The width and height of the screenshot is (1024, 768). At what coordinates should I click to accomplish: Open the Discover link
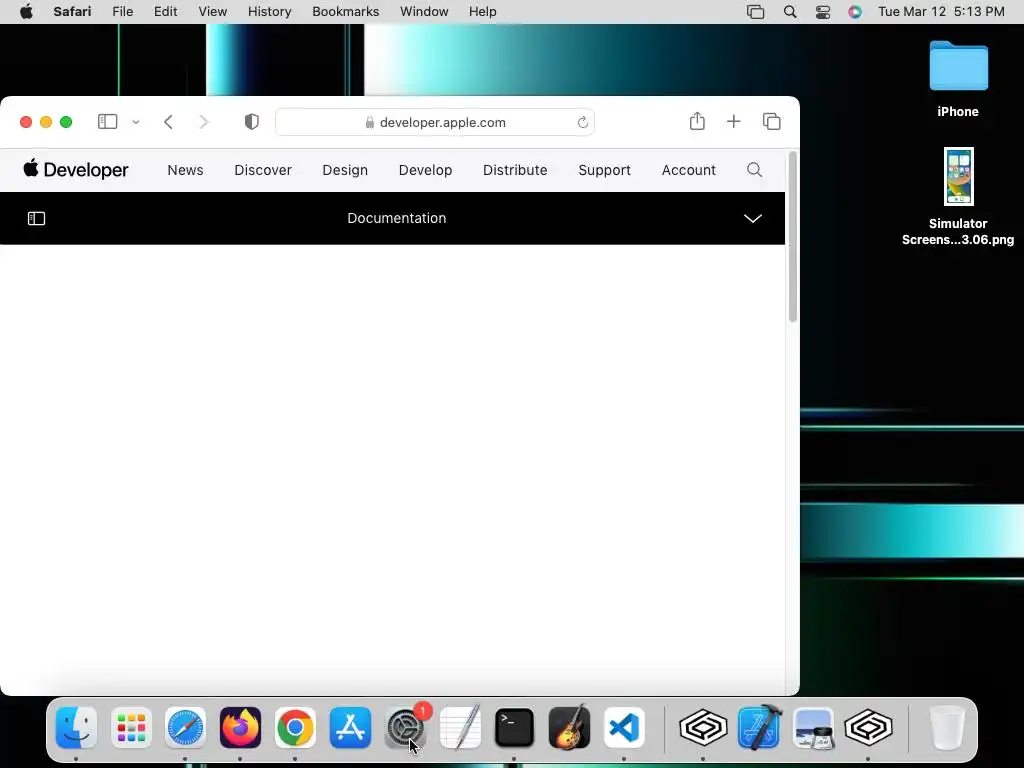tap(263, 170)
